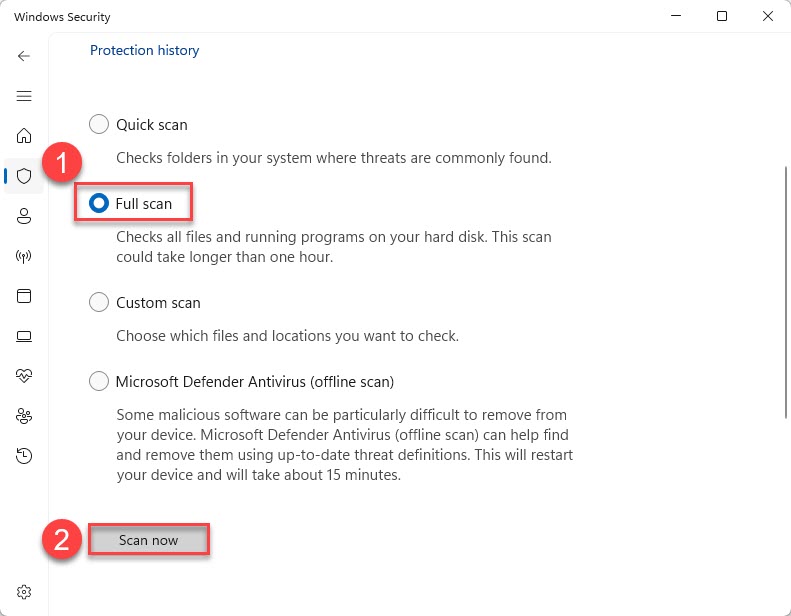
Task: Choose the Custom scan option
Action: [x=99, y=302]
